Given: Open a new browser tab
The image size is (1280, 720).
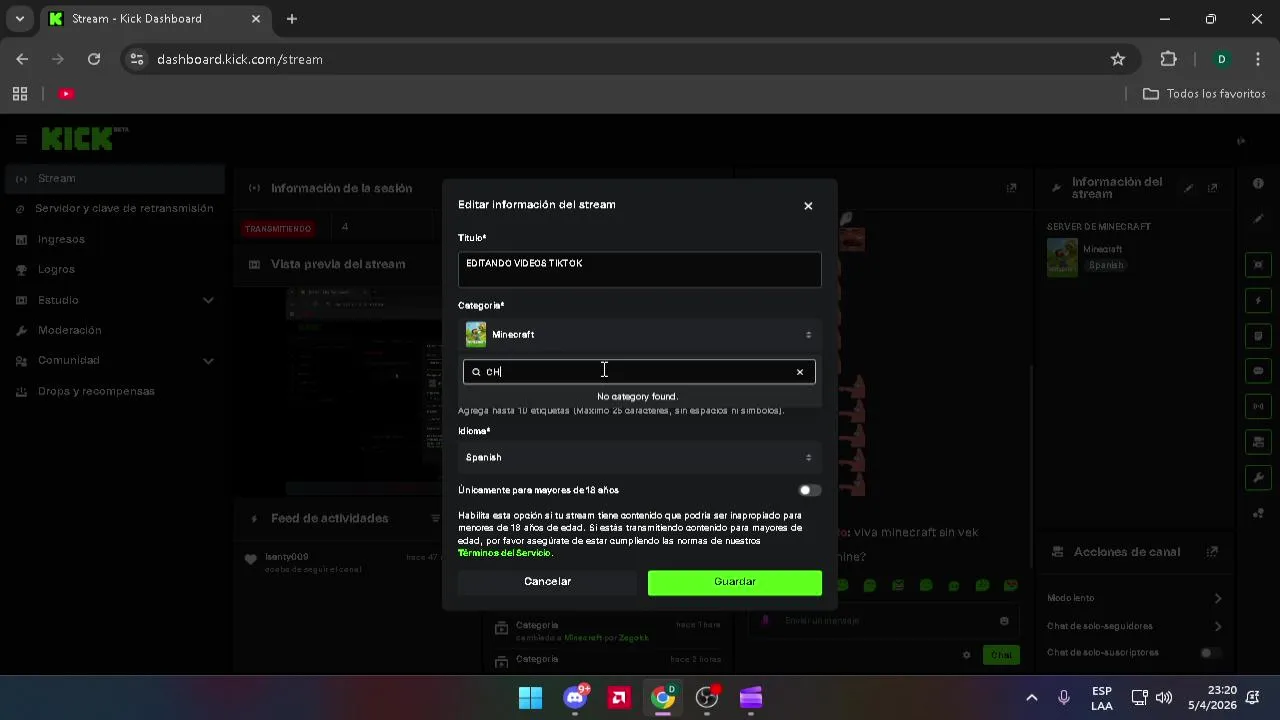Looking at the screenshot, I should coord(291,18).
